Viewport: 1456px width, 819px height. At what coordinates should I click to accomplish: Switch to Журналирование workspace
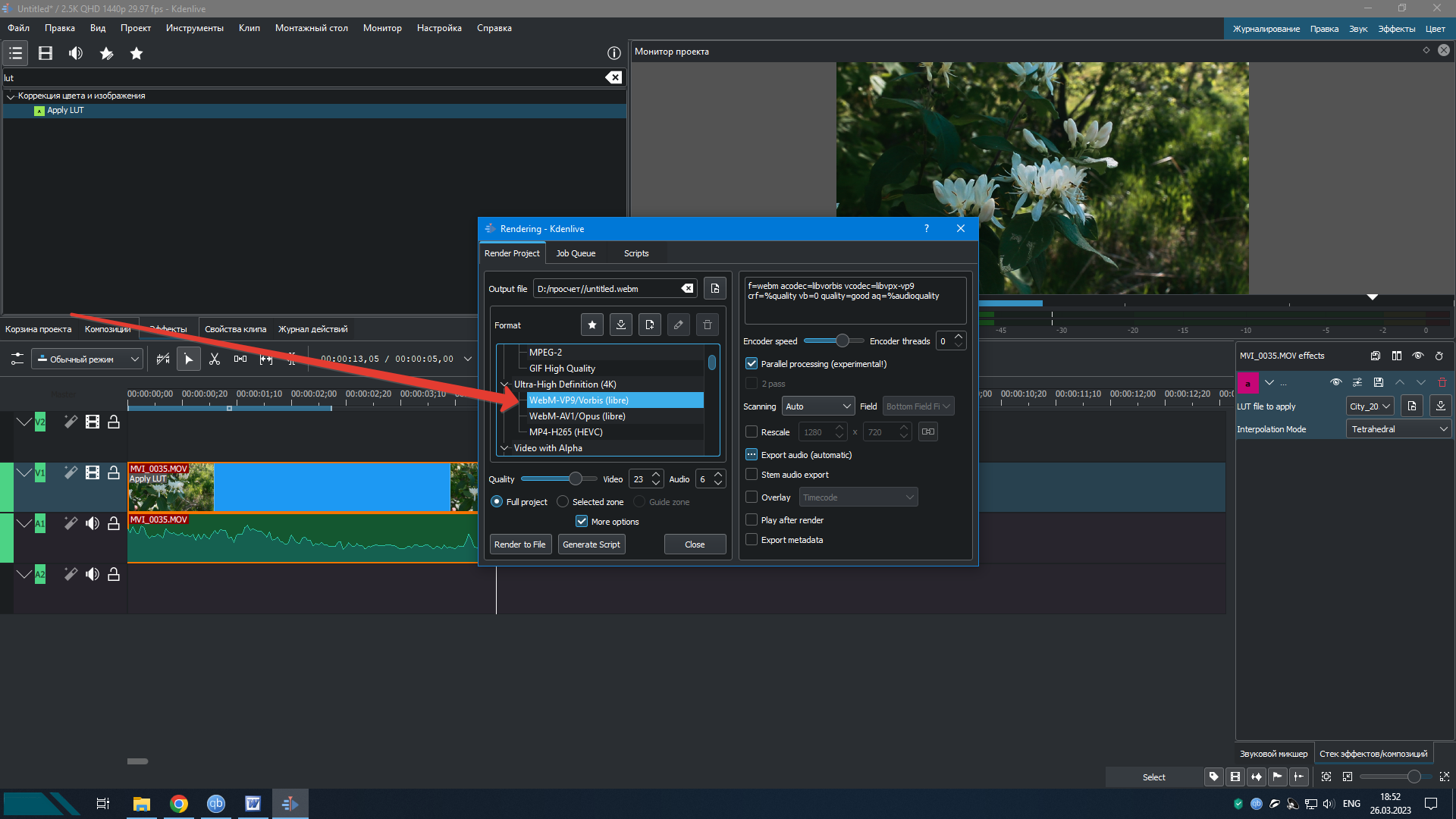(1266, 29)
